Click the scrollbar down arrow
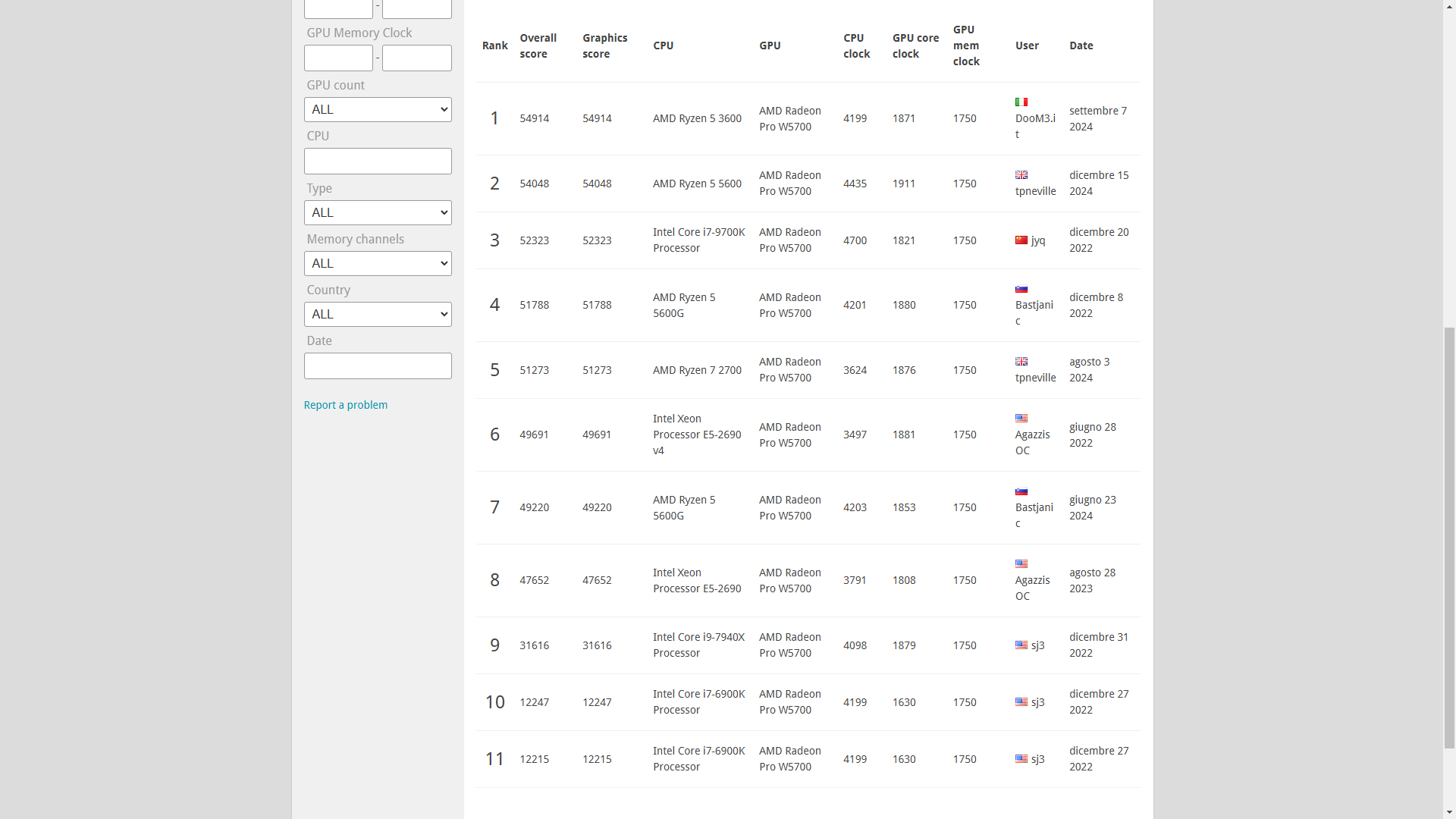The width and height of the screenshot is (1456, 819). pyautogui.click(x=1449, y=812)
